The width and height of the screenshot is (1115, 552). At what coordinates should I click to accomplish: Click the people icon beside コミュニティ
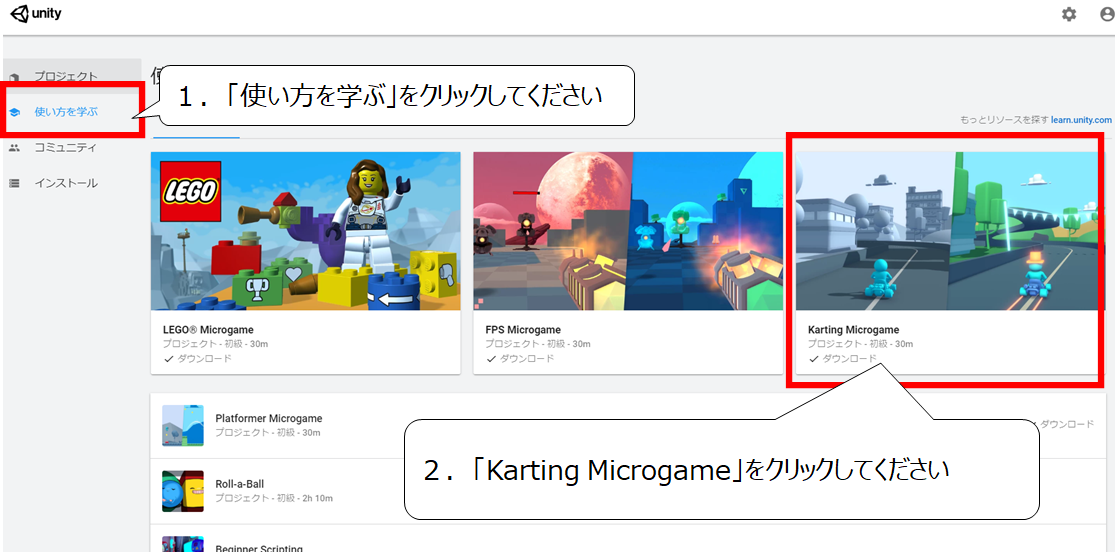(x=14, y=148)
